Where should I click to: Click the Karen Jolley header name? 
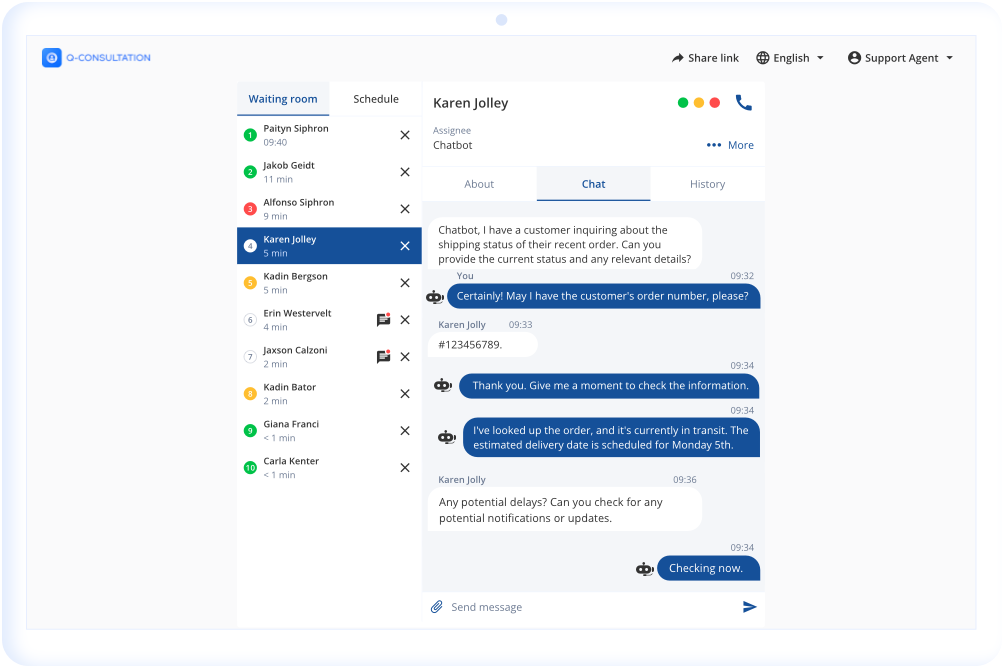coord(471,103)
